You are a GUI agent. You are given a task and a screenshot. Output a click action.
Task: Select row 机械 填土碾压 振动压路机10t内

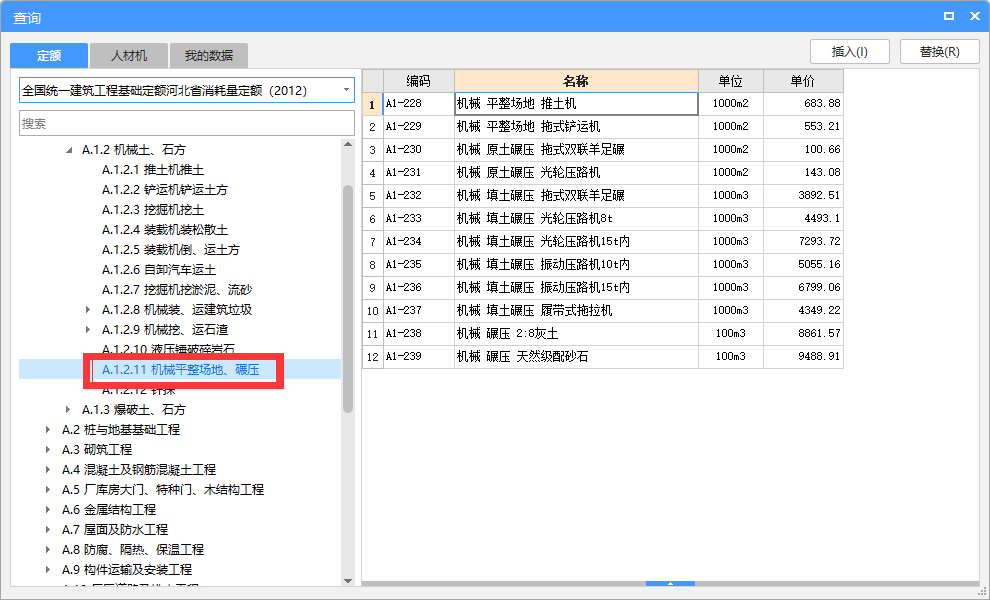click(x=576, y=265)
